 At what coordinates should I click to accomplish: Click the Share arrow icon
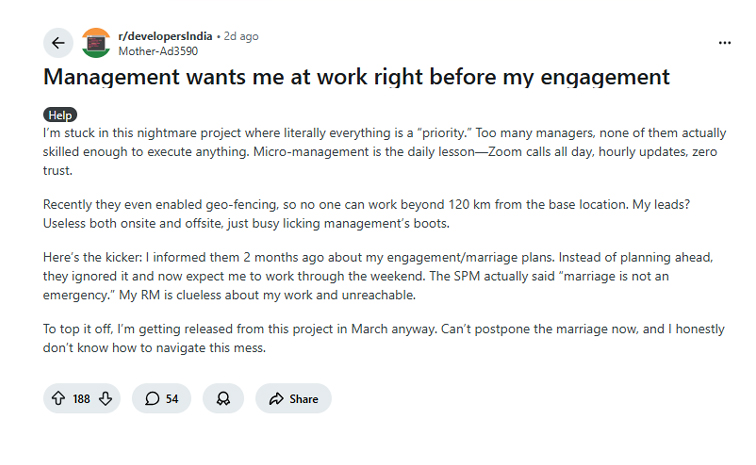coord(276,398)
